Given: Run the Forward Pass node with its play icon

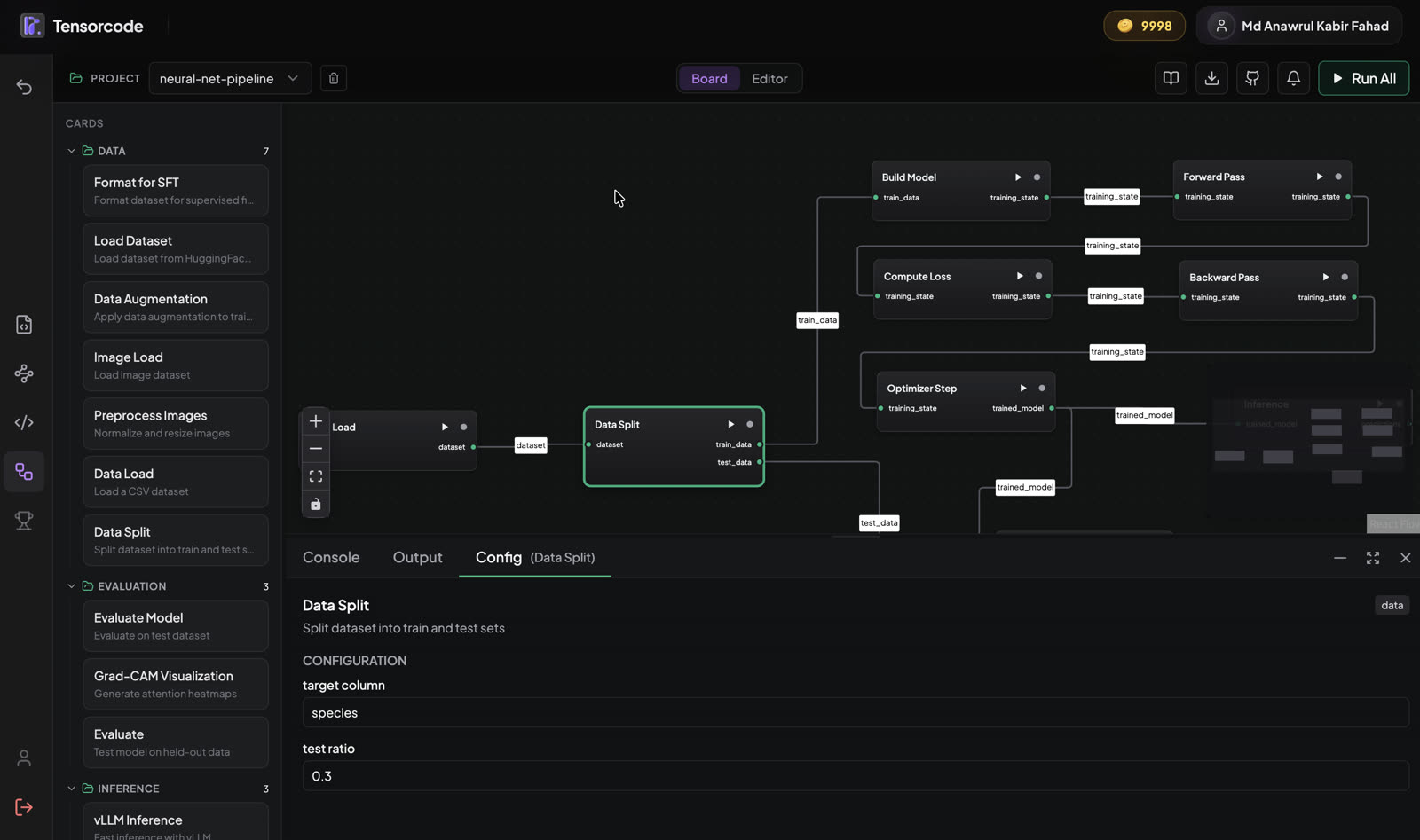Looking at the screenshot, I should pyautogui.click(x=1320, y=177).
